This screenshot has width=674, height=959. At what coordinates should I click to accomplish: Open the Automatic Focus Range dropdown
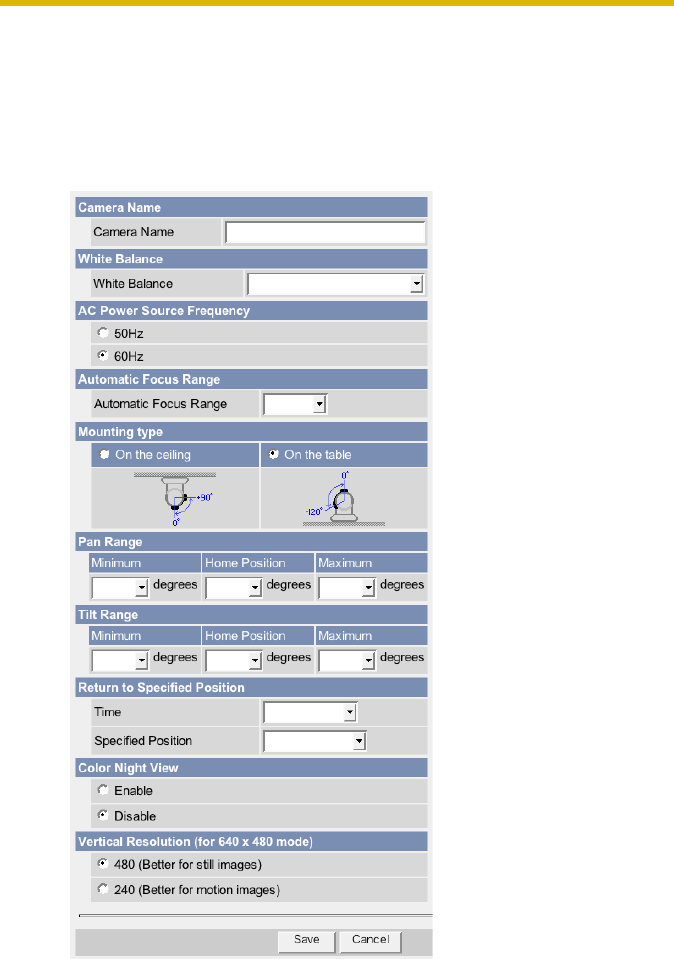(295, 404)
